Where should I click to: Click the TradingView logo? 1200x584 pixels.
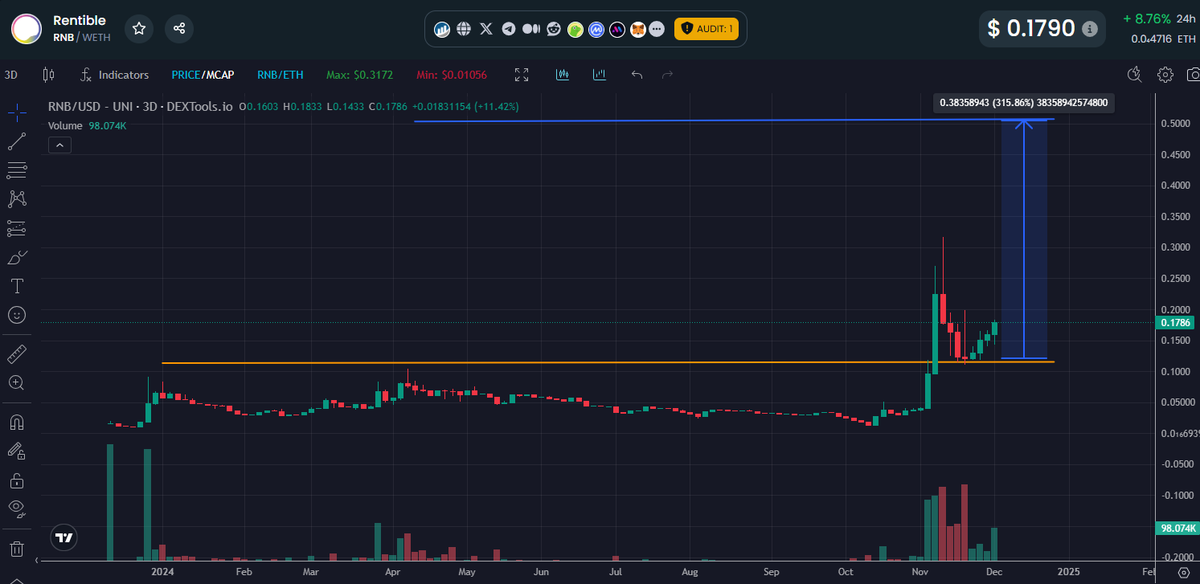[64, 538]
